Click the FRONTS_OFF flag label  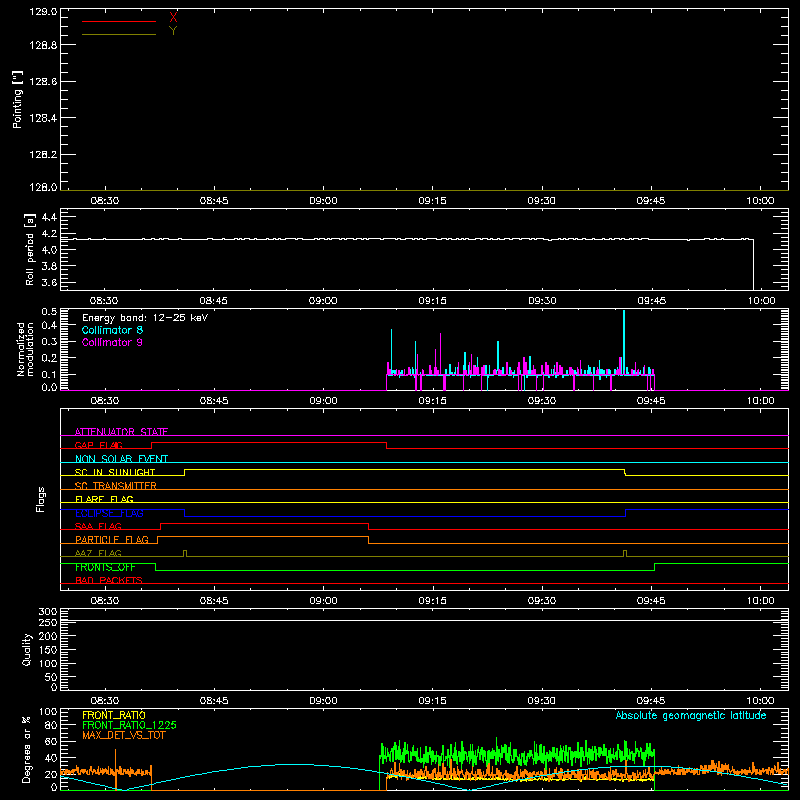[105, 567]
